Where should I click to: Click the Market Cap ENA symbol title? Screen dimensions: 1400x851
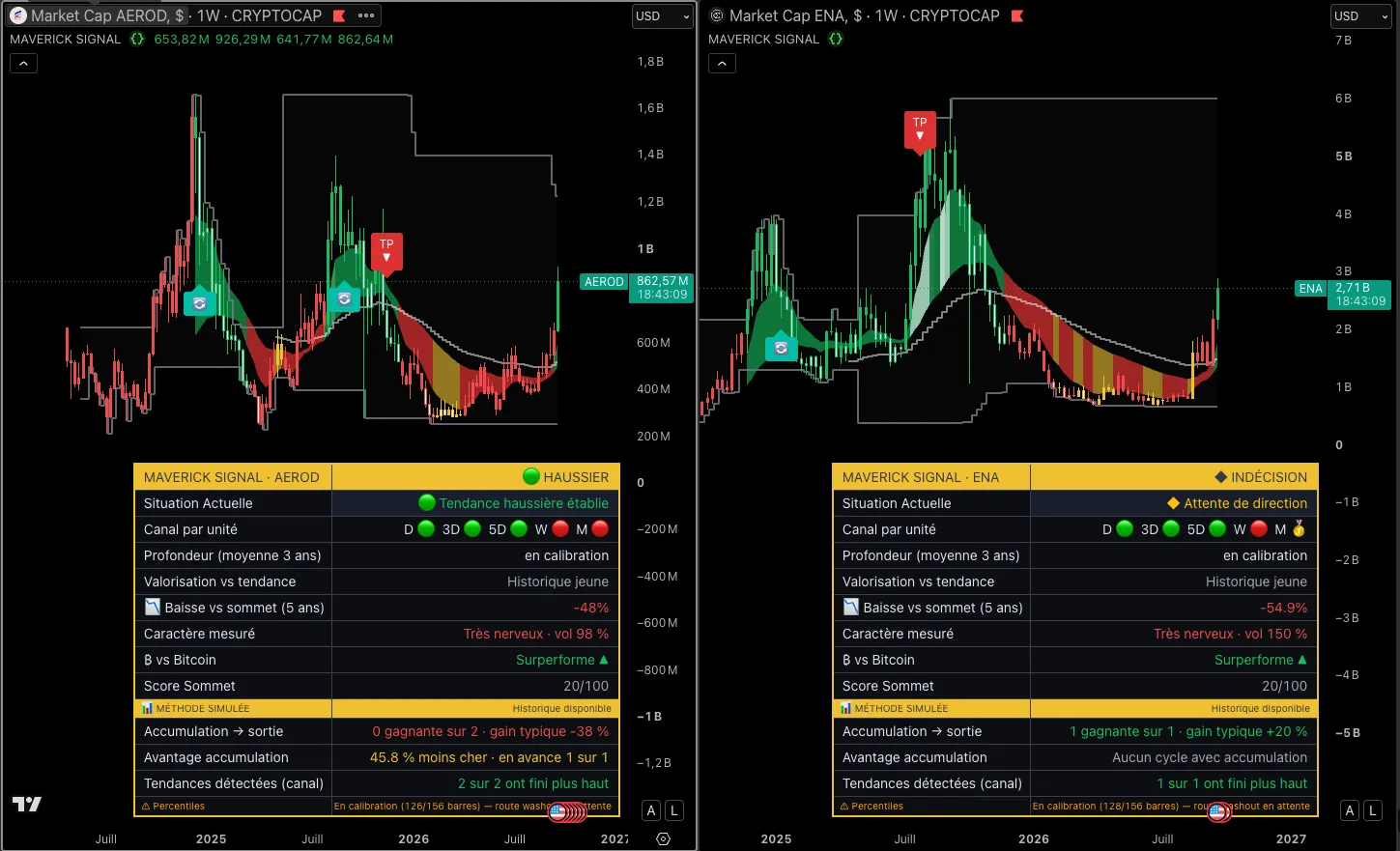[796, 15]
